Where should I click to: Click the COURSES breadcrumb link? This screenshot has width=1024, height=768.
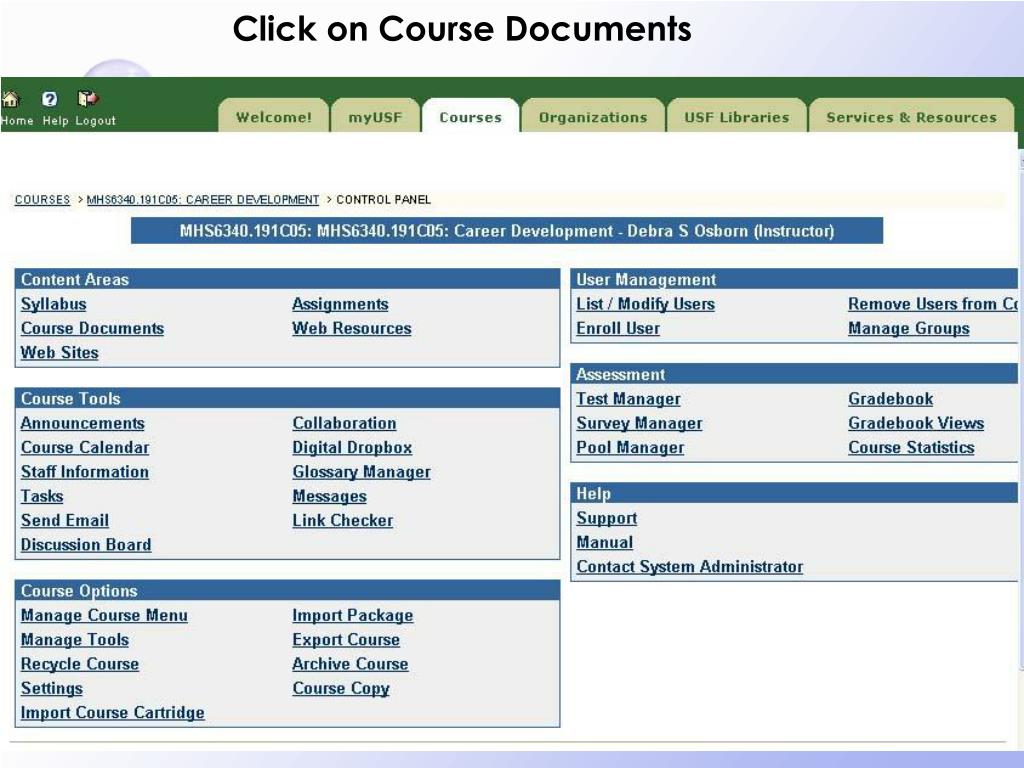pyautogui.click(x=42, y=200)
